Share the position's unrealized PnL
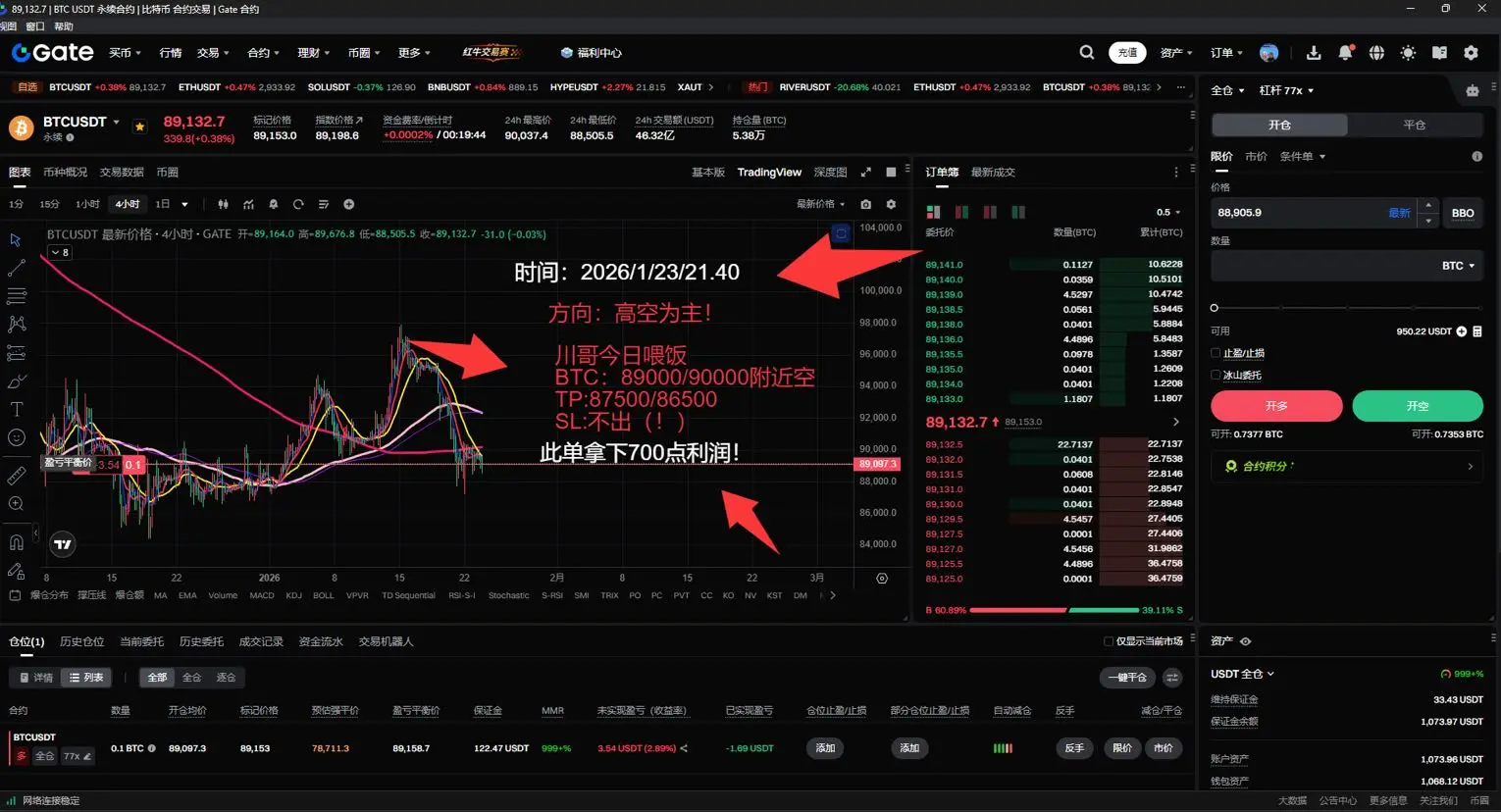Image resolution: width=1501 pixels, height=812 pixels. [684, 748]
